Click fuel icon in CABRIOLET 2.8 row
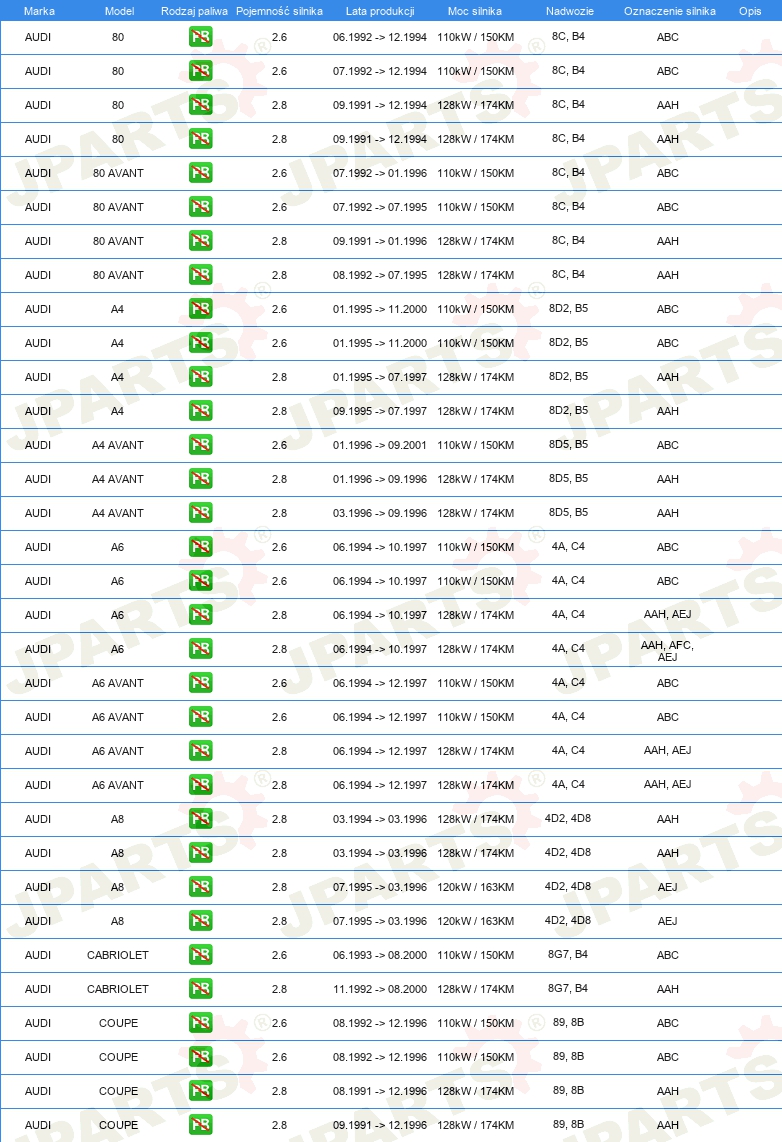The width and height of the screenshot is (782, 1142). pos(200,988)
